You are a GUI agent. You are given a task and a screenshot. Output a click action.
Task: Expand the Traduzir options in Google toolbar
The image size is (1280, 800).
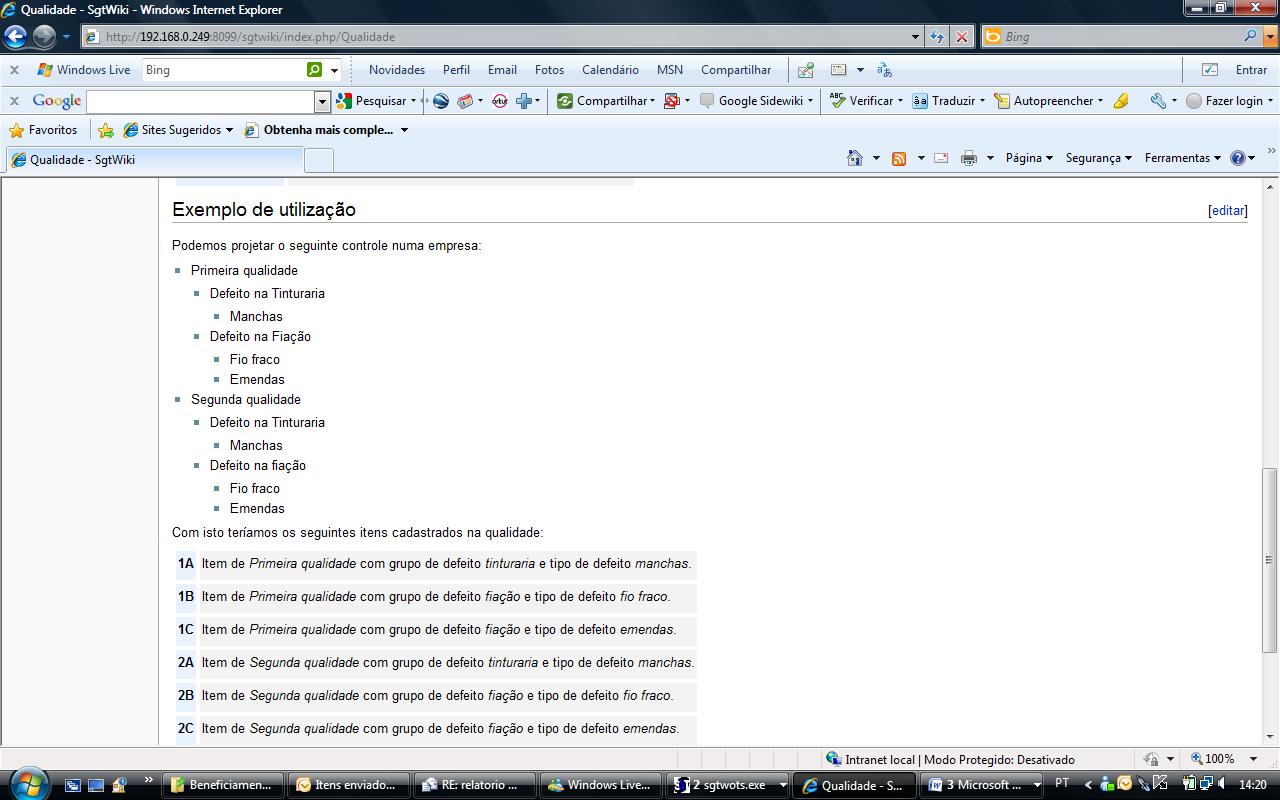click(x=982, y=101)
